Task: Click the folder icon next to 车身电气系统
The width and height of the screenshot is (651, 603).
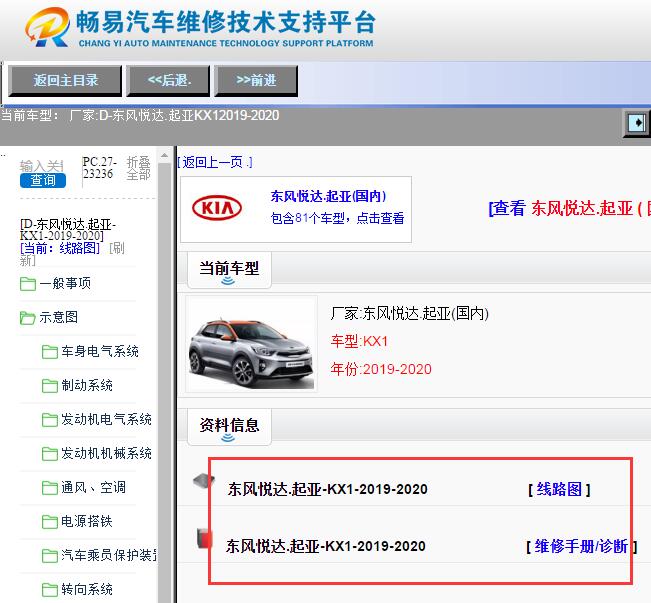Action: [50, 352]
